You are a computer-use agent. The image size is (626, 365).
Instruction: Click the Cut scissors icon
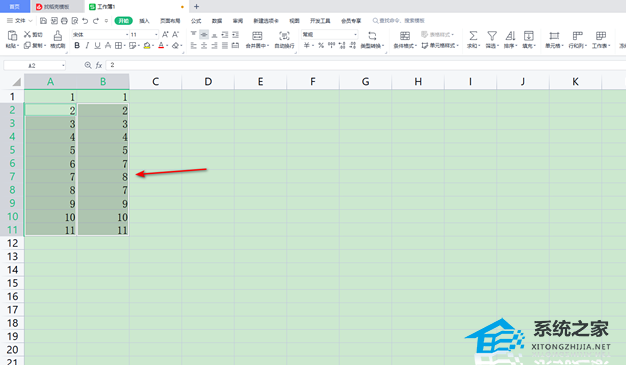(x=28, y=34)
